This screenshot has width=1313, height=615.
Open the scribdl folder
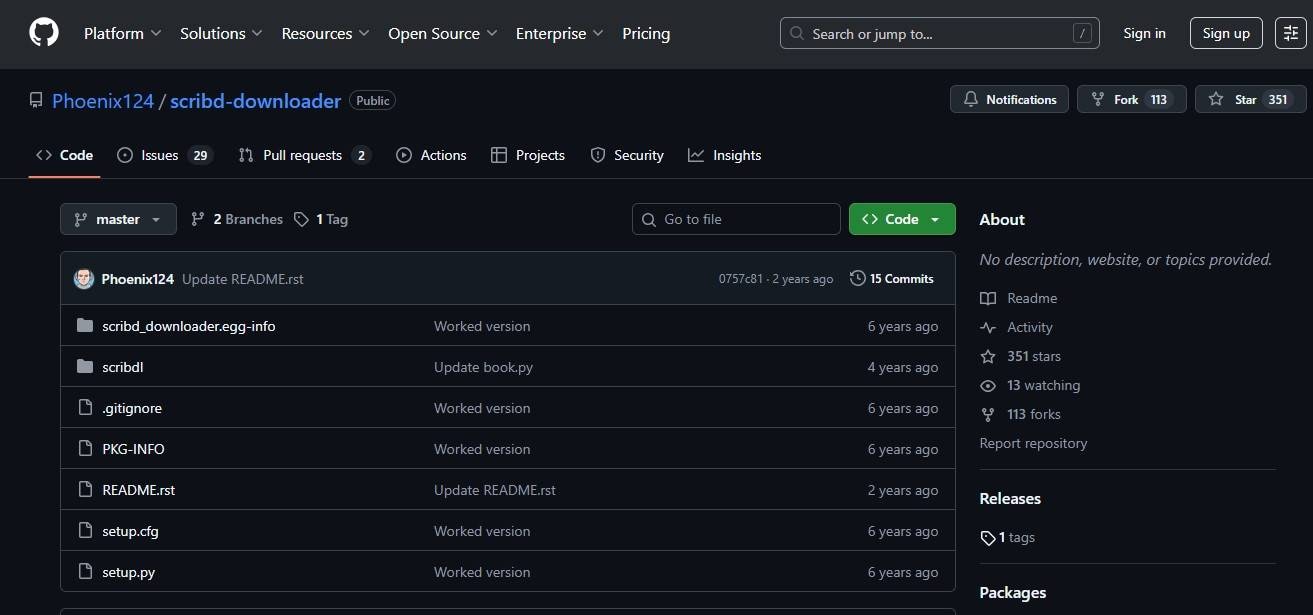point(123,367)
